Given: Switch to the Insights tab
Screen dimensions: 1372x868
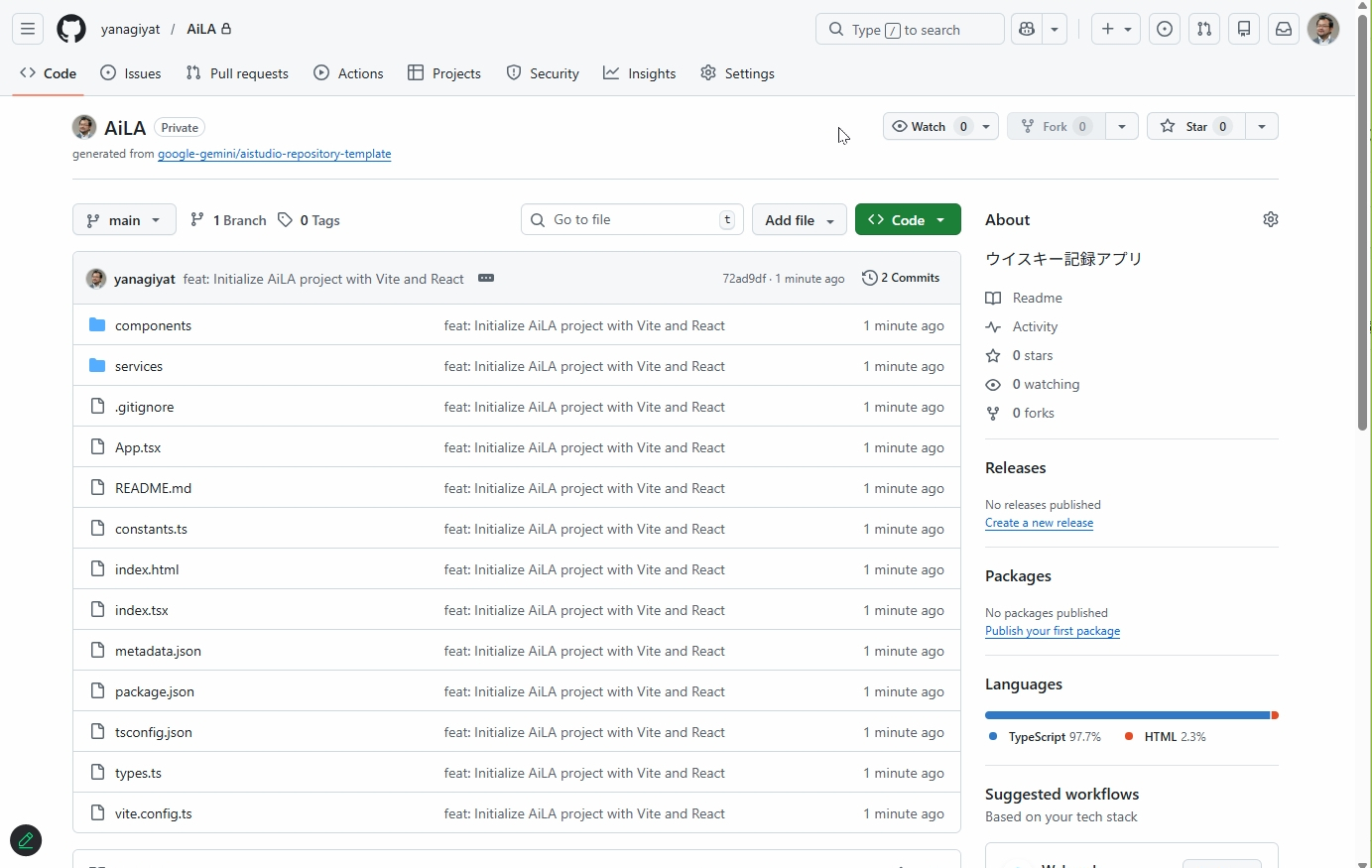Looking at the screenshot, I should [640, 72].
